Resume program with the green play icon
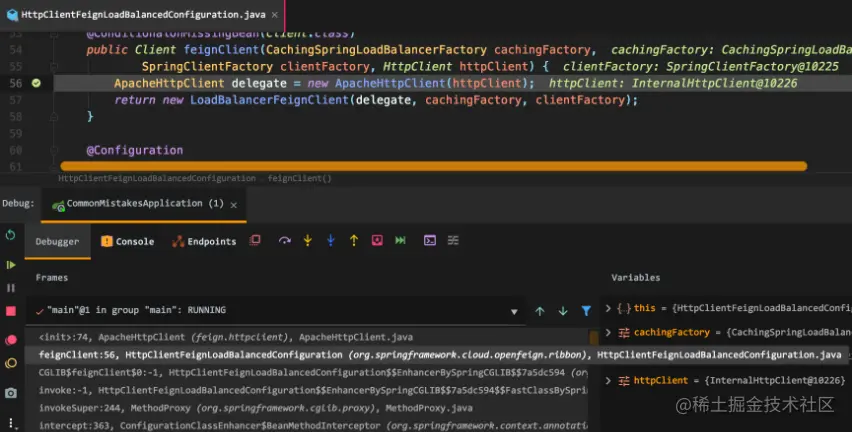Screen dimensions: 852x432 pyautogui.click(x=10, y=265)
